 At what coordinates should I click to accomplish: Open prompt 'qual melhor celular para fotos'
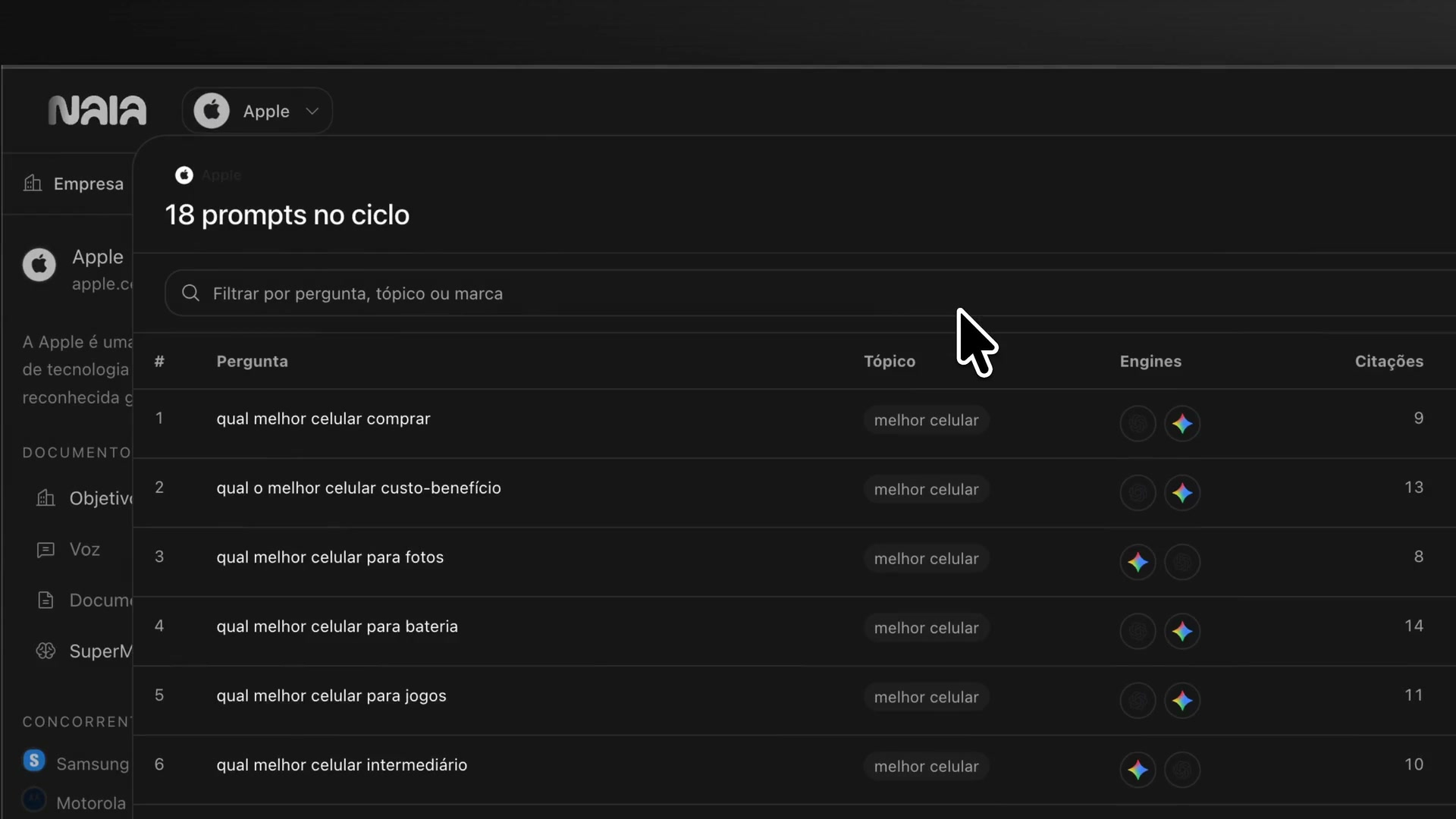330,557
